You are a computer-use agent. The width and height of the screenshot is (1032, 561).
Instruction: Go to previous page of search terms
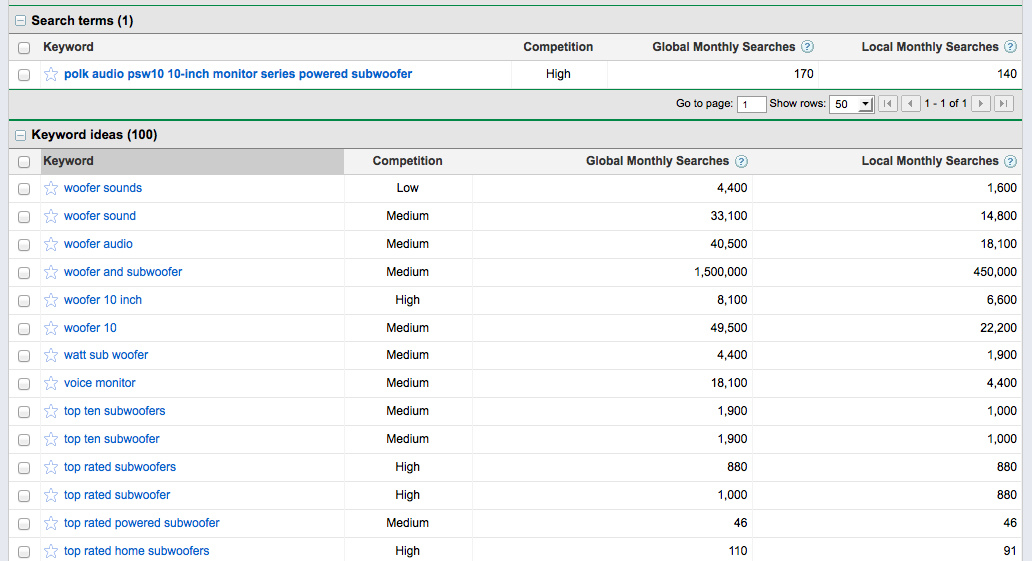(x=911, y=103)
